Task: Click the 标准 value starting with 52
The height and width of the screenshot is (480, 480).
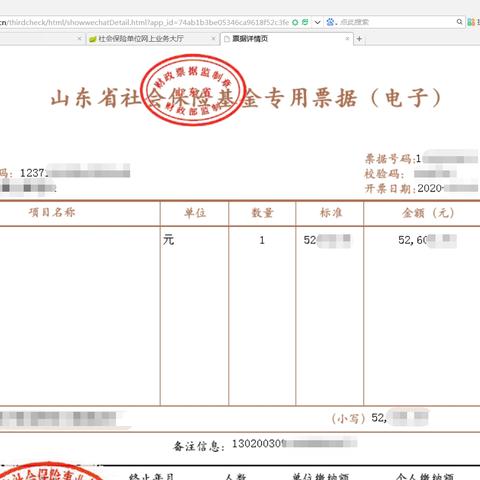Action: 327,240
